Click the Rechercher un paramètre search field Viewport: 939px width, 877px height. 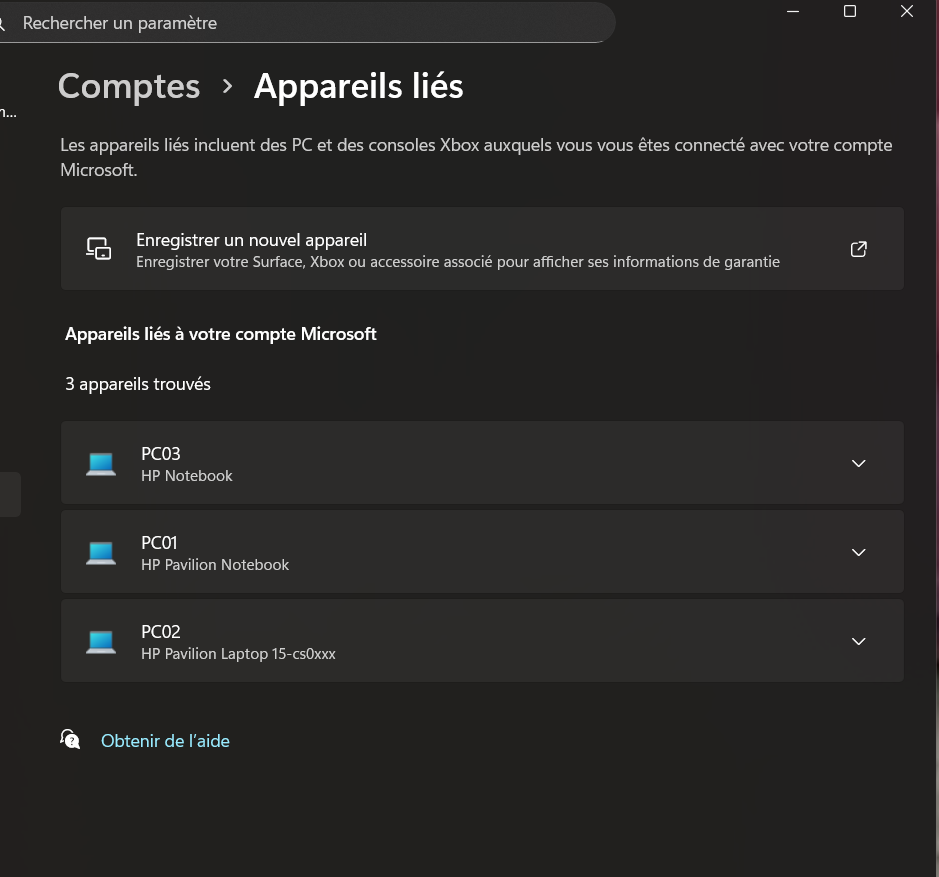tap(300, 22)
